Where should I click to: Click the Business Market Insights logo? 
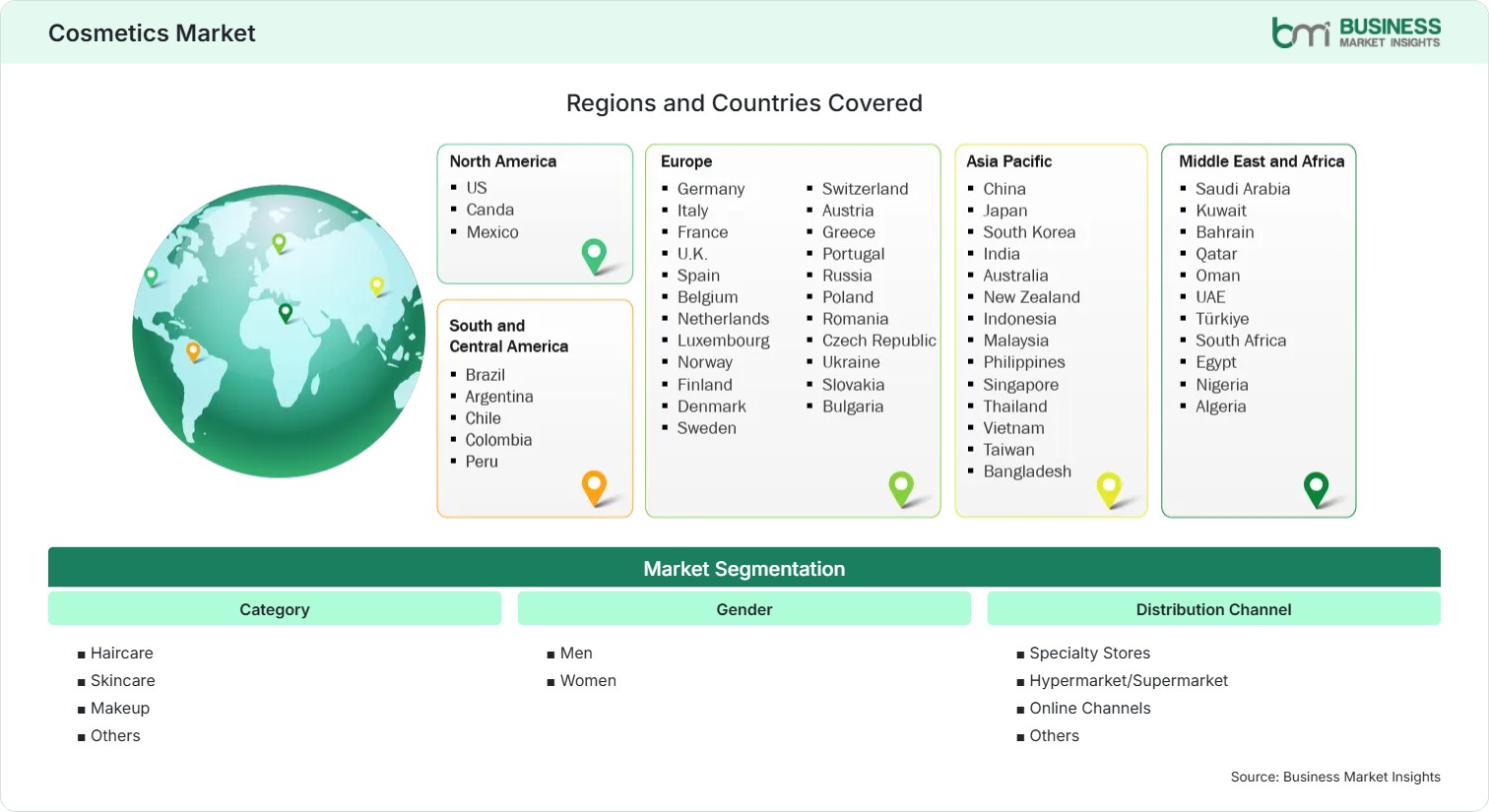(1355, 32)
